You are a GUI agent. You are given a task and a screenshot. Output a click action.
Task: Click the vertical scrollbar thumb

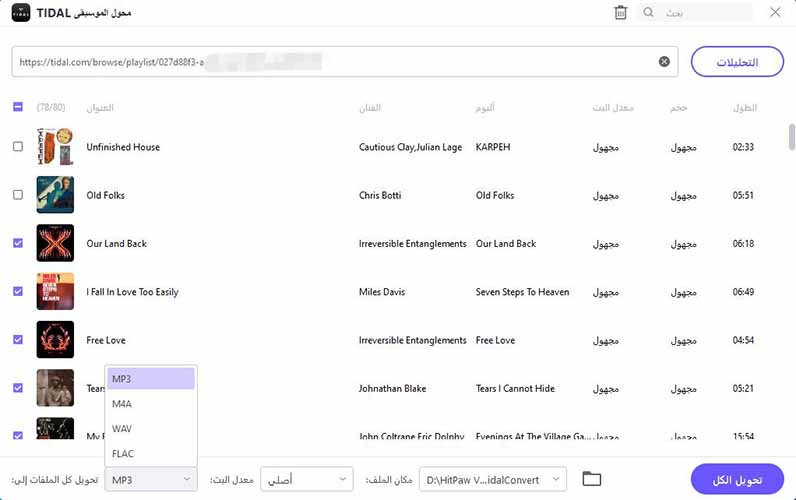point(791,137)
